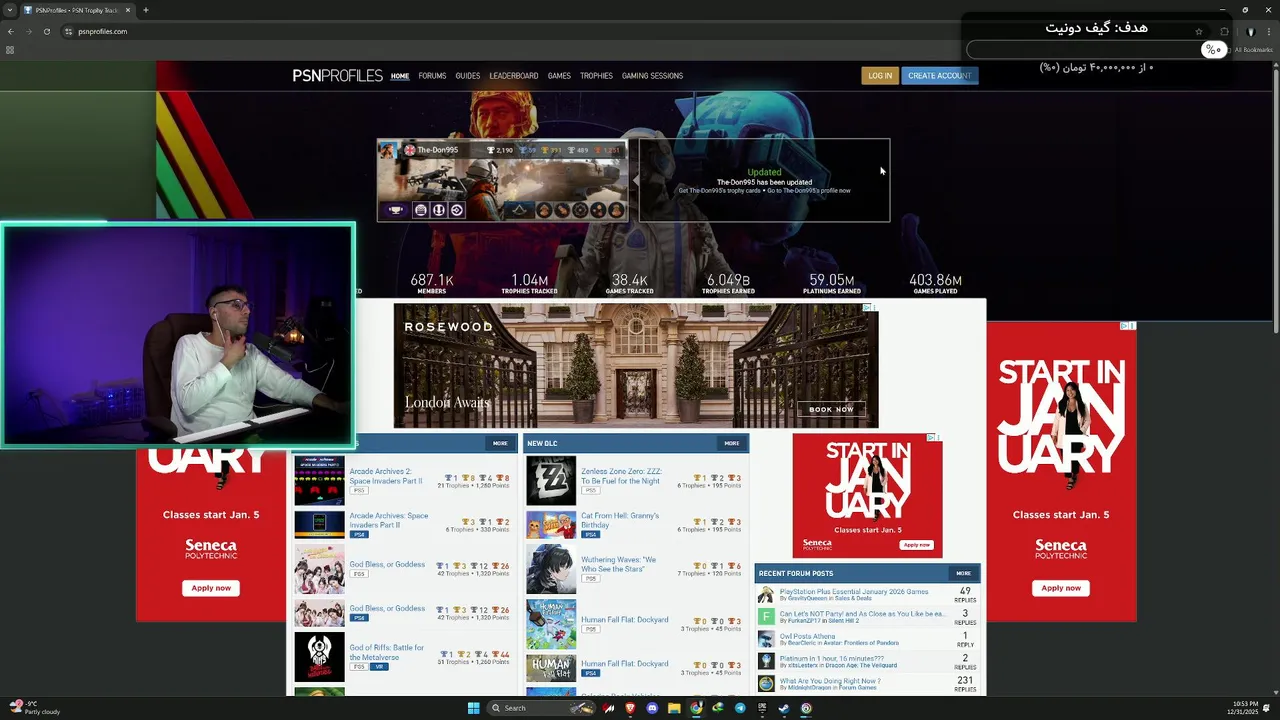Click the Human Fall Flat: Dockyard PS4 thumbnail

point(551,667)
